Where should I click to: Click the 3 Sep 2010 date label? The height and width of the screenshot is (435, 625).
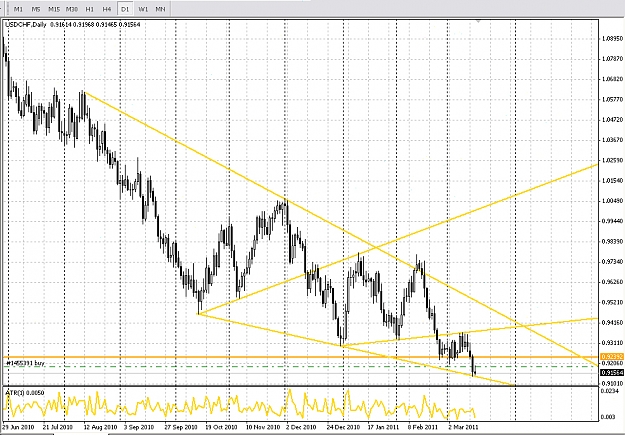coord(140,427)
